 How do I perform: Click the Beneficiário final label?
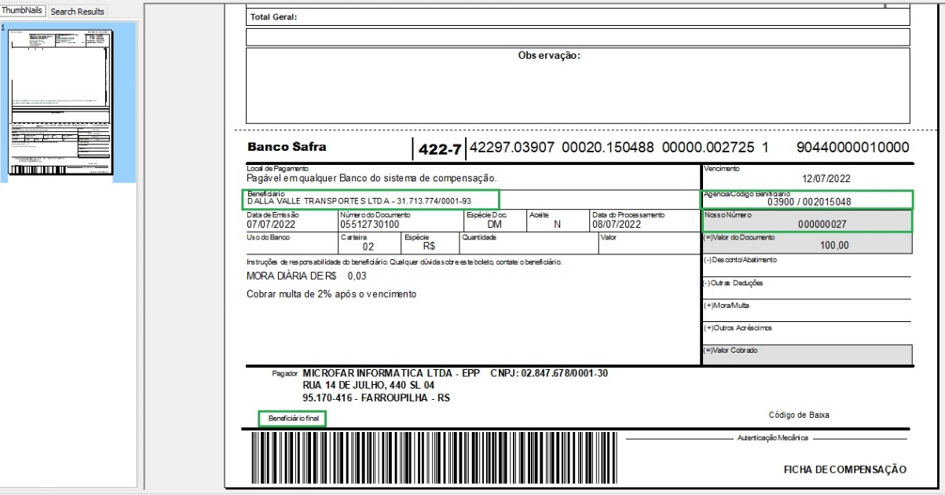click(293, 418)
